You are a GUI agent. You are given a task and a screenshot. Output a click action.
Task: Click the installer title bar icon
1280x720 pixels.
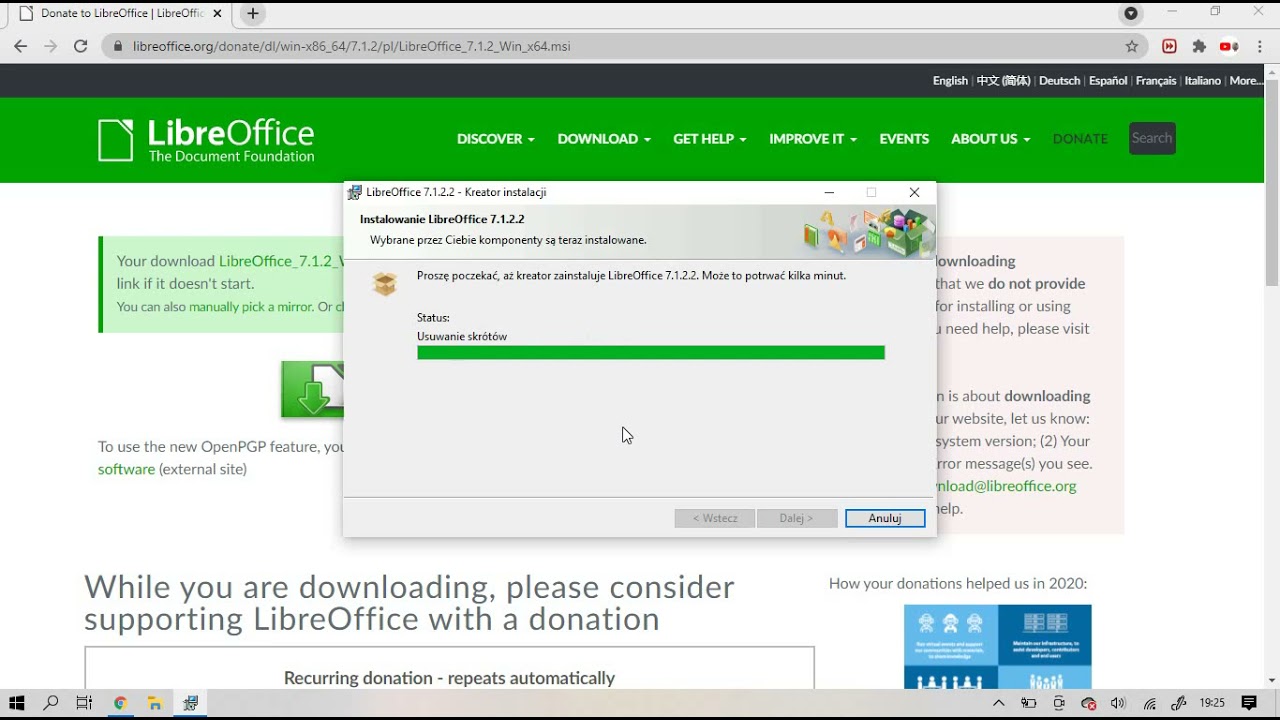(354, 192)
